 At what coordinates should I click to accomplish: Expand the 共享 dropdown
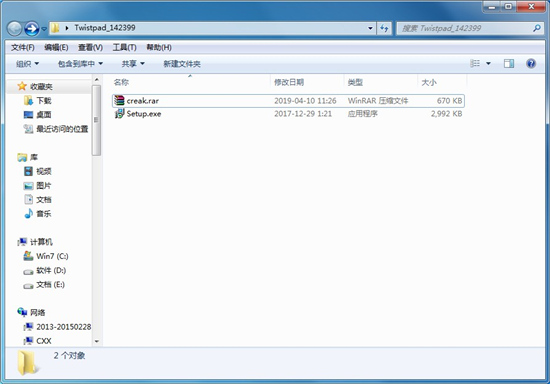pos(133,64)
